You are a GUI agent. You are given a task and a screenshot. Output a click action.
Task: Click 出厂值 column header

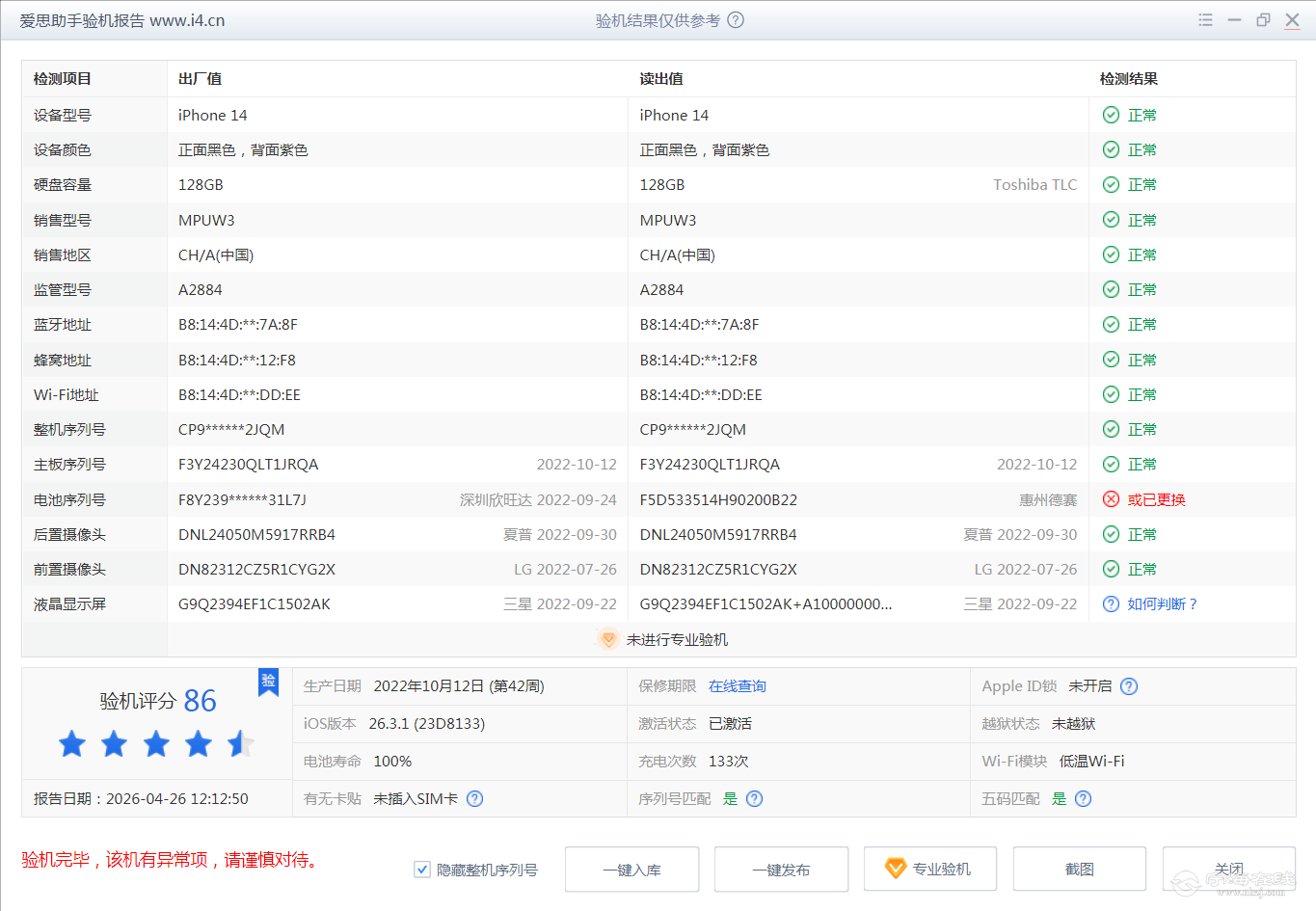[201, 79]
